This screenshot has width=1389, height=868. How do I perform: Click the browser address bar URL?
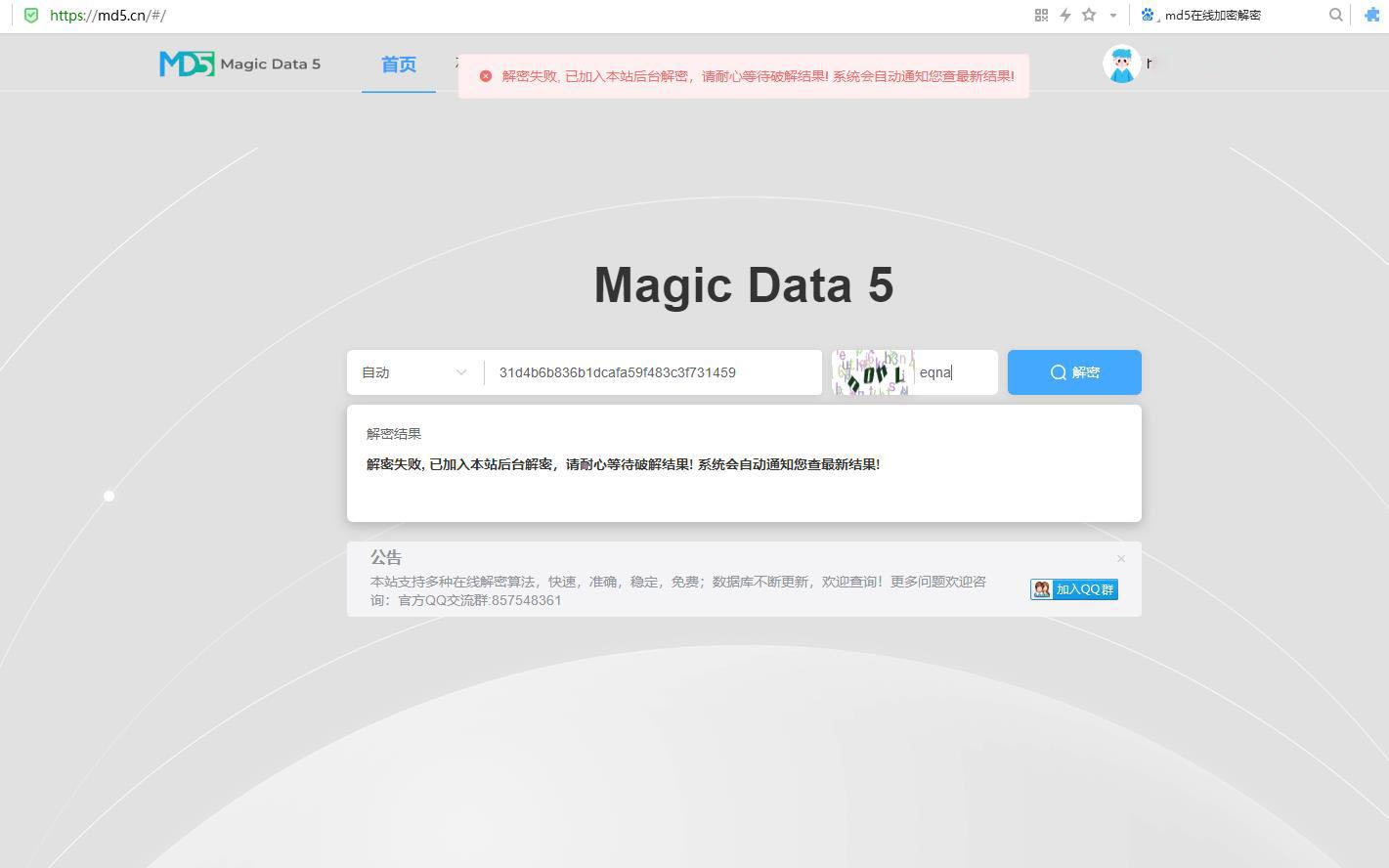(x=109, y=16)
